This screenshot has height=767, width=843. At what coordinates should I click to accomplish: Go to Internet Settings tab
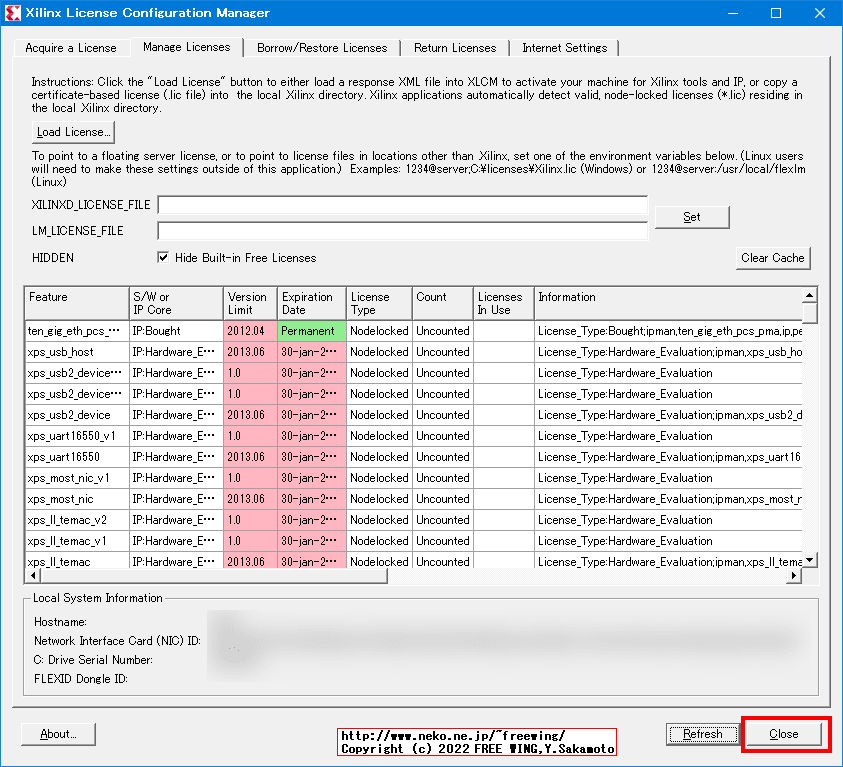click(565, 48)
